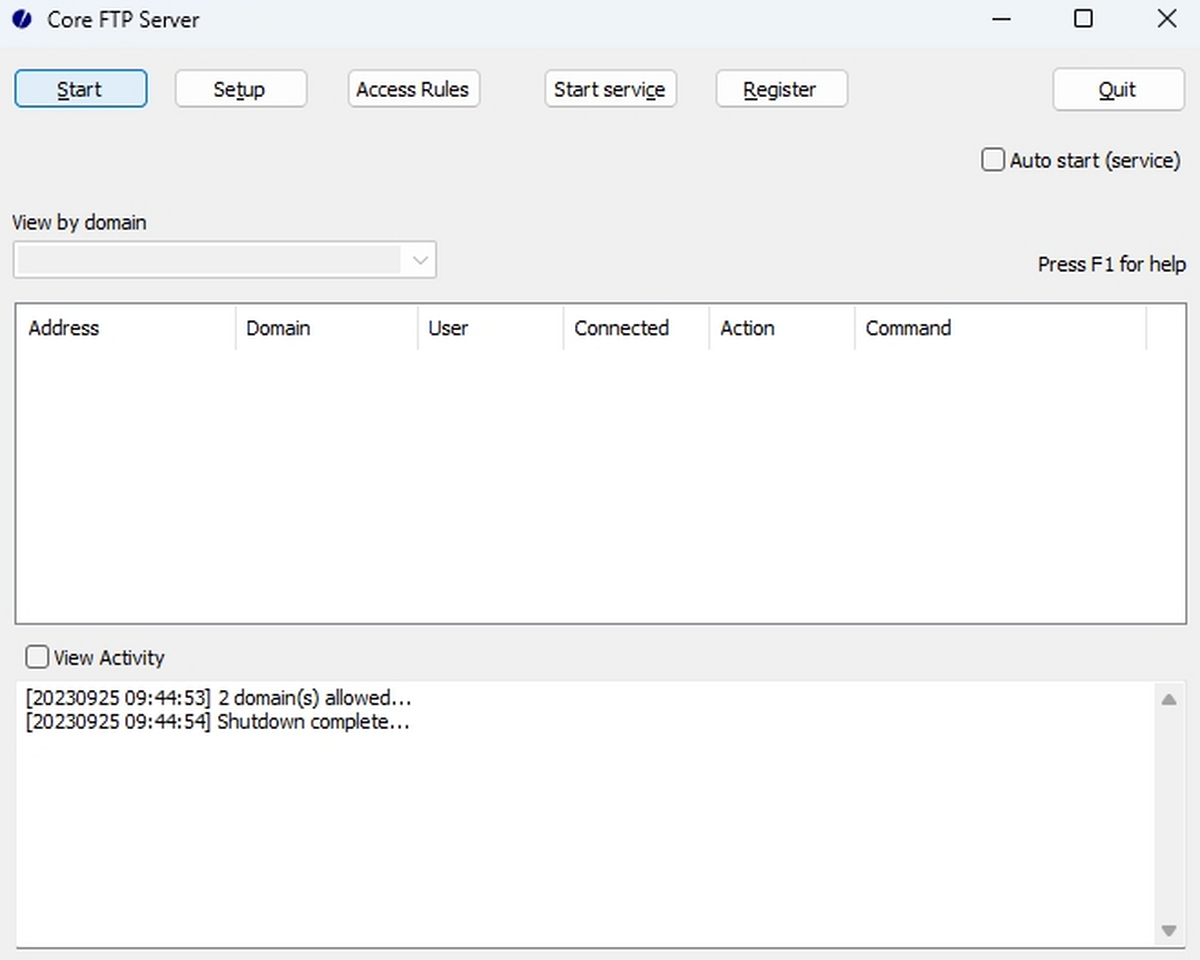
Task: Expand the View by domain dropdown
Action: pos(420,261)
